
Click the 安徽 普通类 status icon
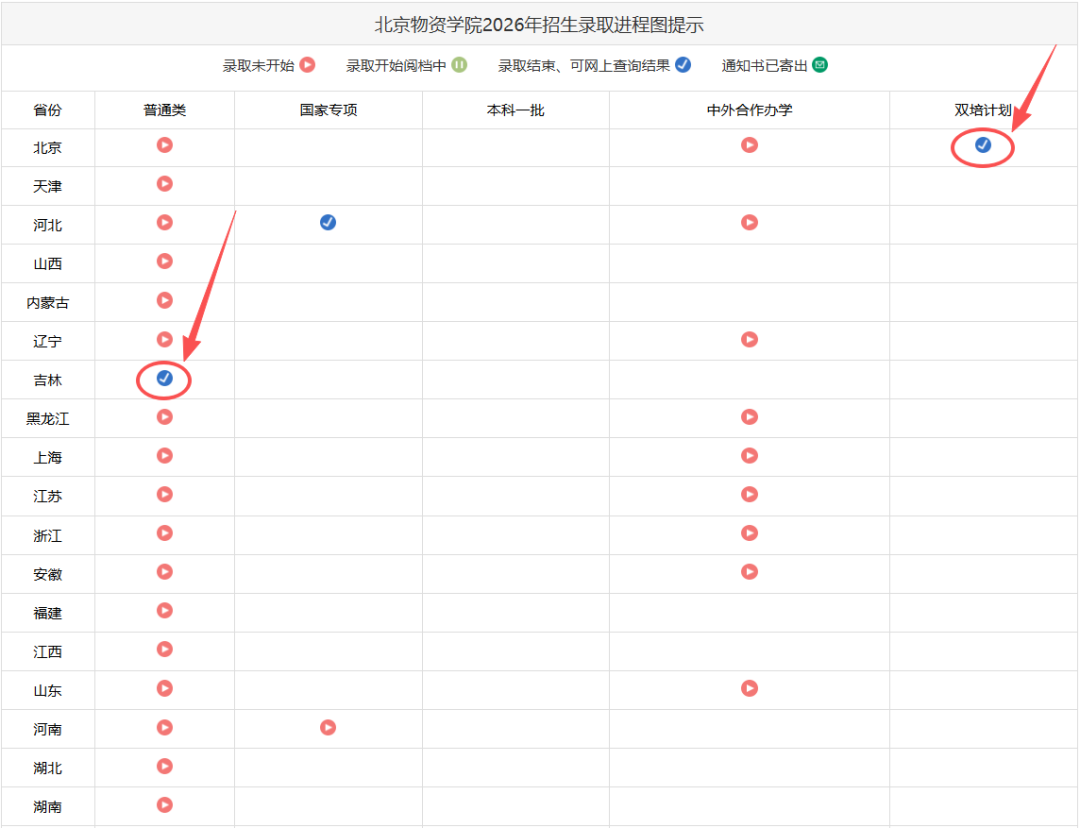coord(165,572)
